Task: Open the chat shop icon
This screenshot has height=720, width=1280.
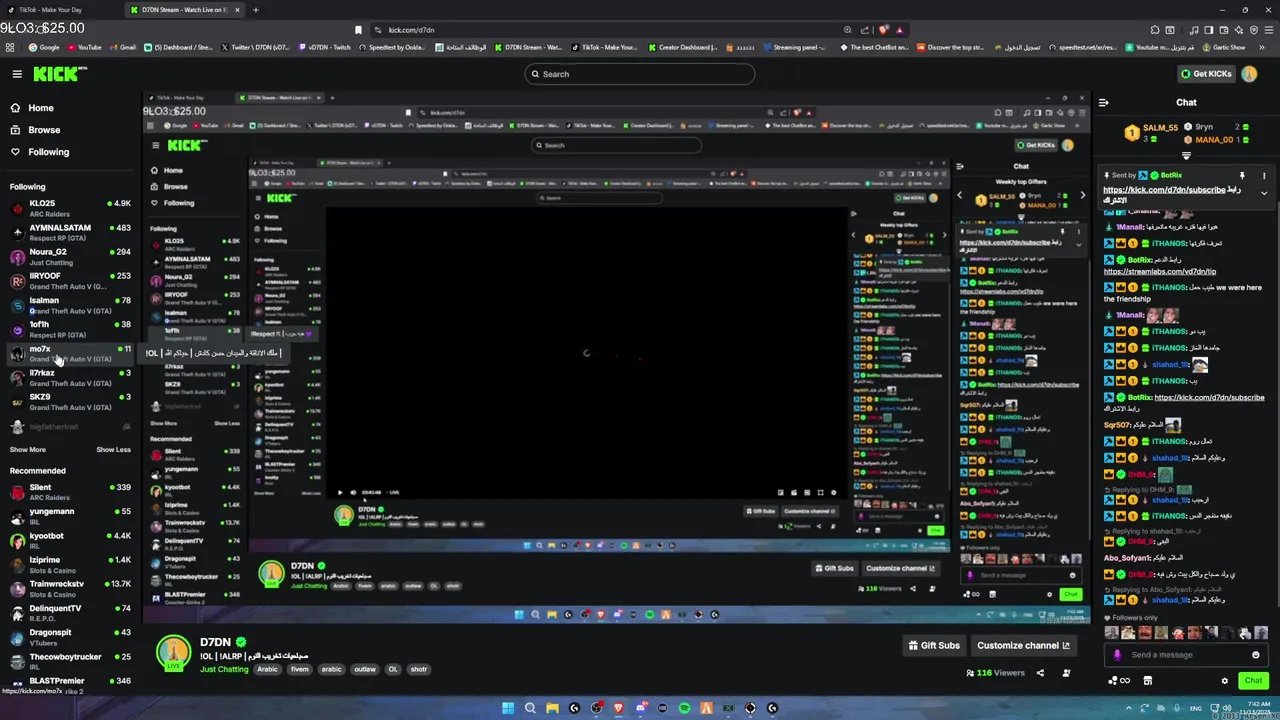Action: (1147, 681)
